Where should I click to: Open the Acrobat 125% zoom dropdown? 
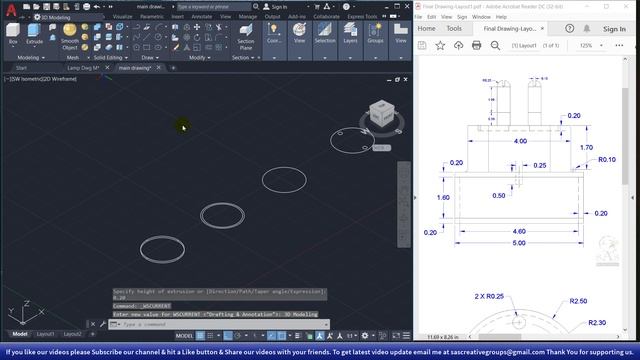601,45
